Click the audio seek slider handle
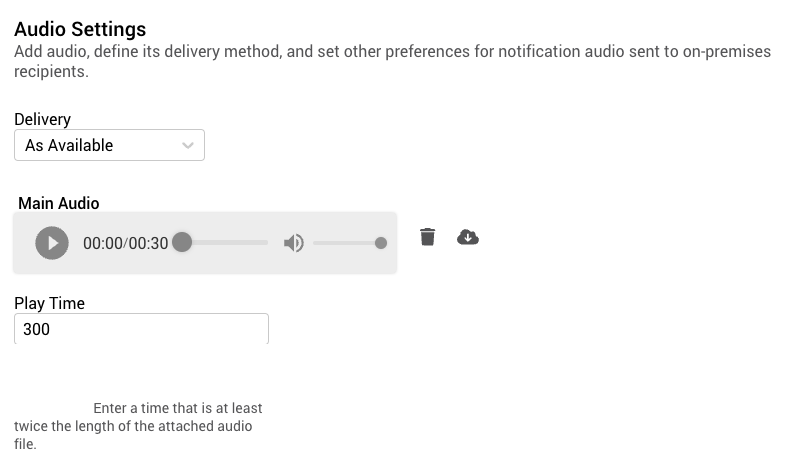Viewport: 793px width, 462px height. 181,242
